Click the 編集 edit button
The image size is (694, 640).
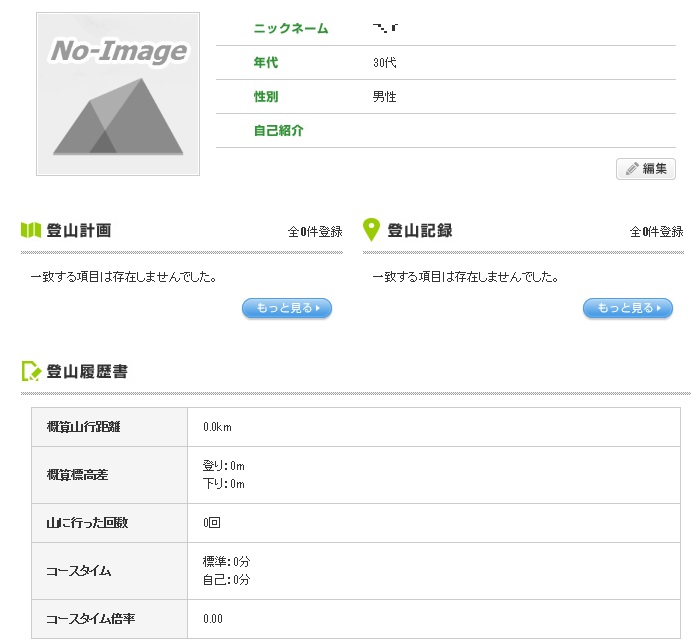(x=646, y=169)
